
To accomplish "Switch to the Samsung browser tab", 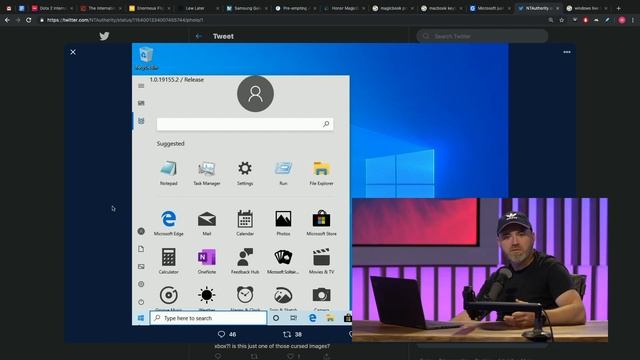I will 247,8.
